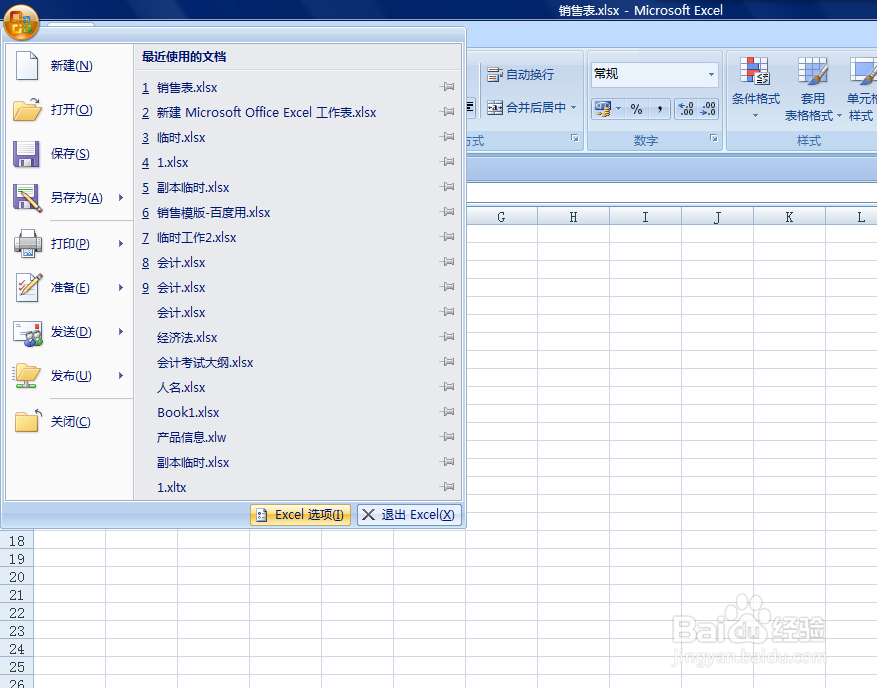Viewport: 877px width, 688px height.
Task: Click the Excel Options (Excel 选项) button
Action: (x=300, y=515)
